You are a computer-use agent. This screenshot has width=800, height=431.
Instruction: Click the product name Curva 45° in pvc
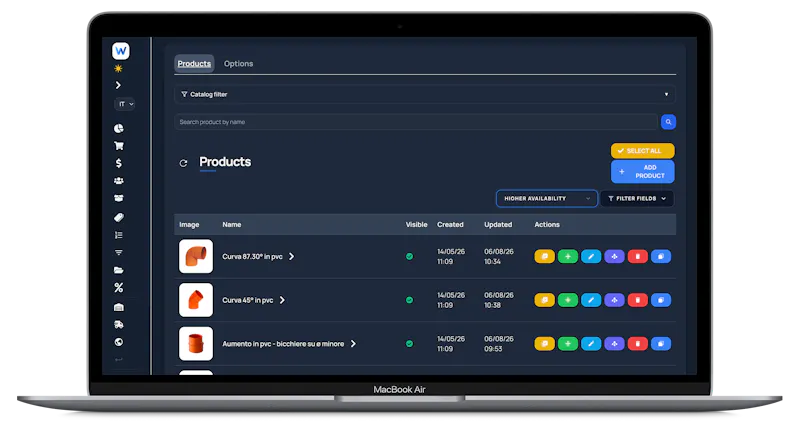click(247, 300)
